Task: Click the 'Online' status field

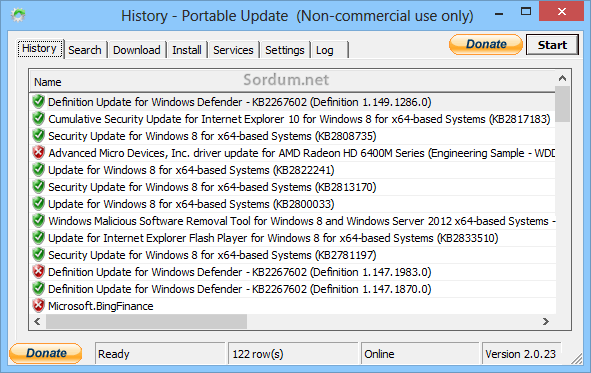Action: (x=420, y=354)
